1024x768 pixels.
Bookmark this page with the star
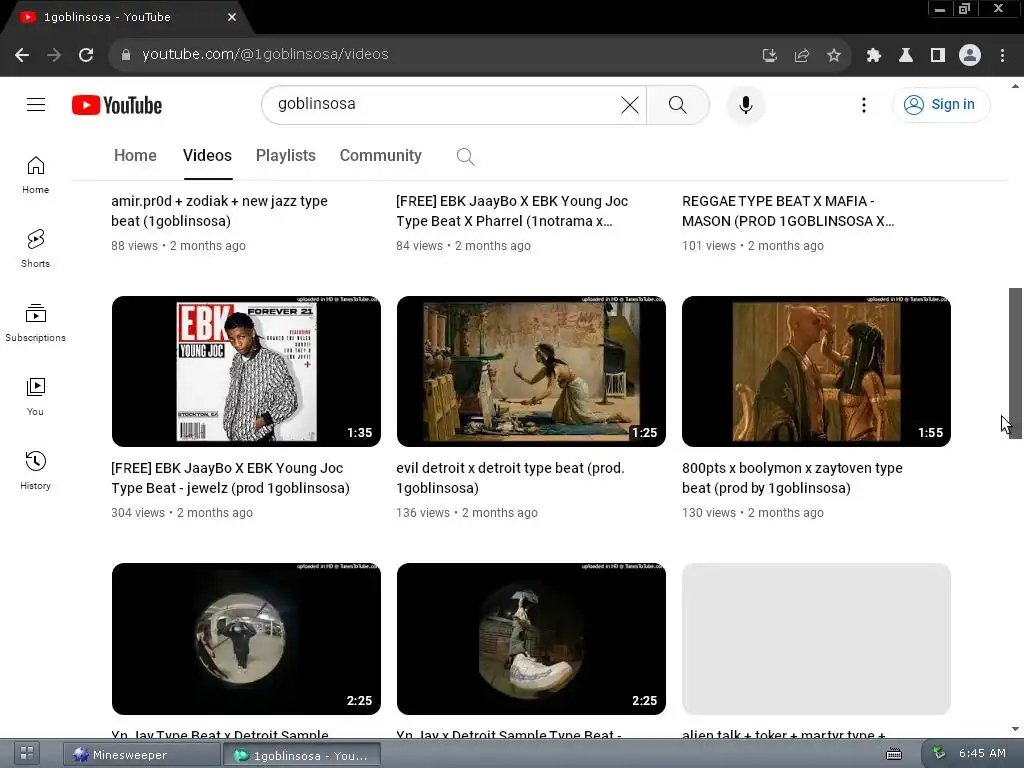[x=833, y=55]
